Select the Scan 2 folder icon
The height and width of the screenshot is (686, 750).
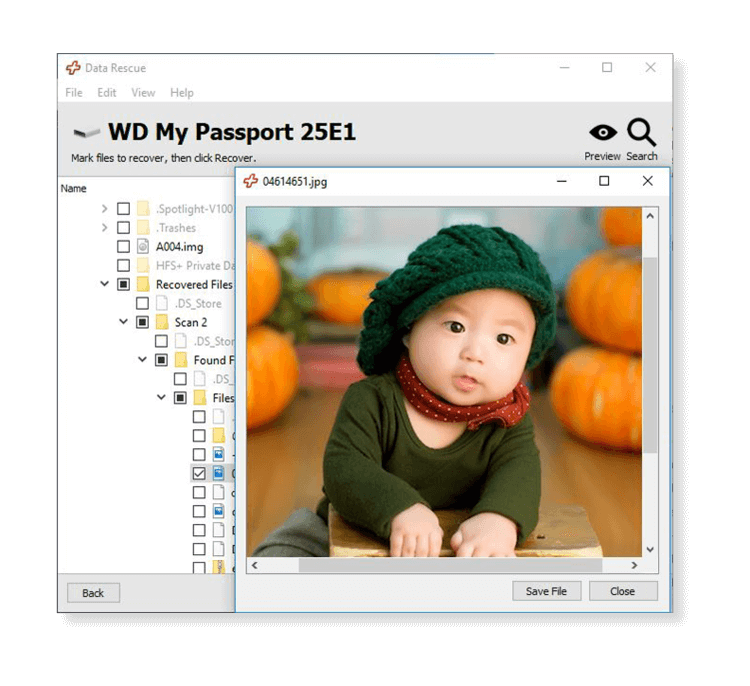(161, 322)
